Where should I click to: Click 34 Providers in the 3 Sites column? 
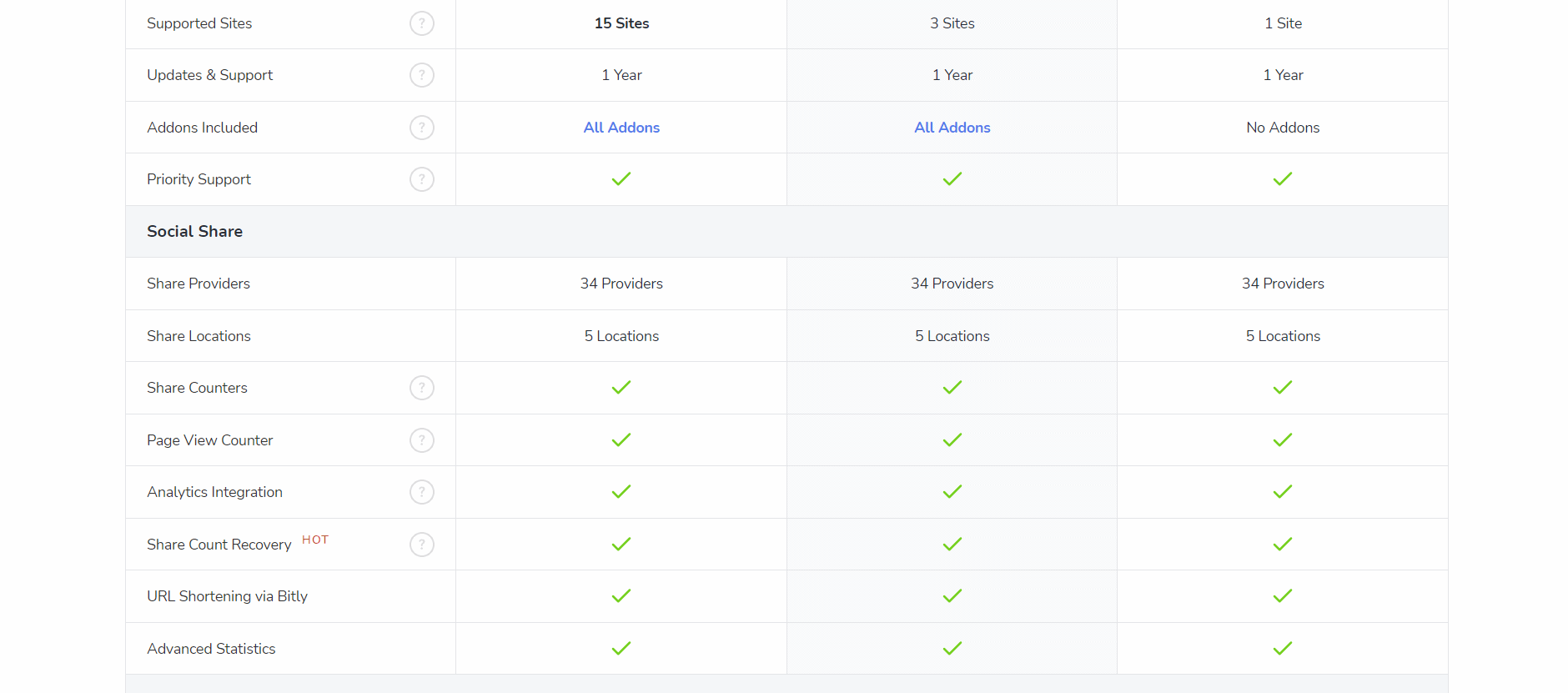click(x=952, y=284)
